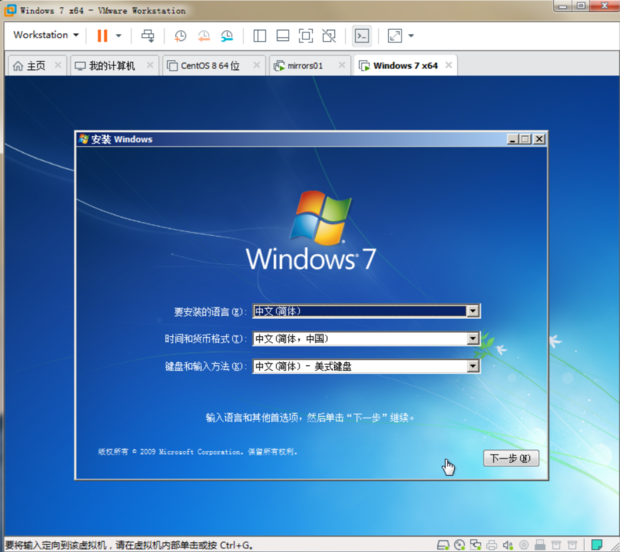Viewport: 620px width, 552px height.
Task: Click the Ctrl+G status bar hint text
Action: (x=129, y=545)
